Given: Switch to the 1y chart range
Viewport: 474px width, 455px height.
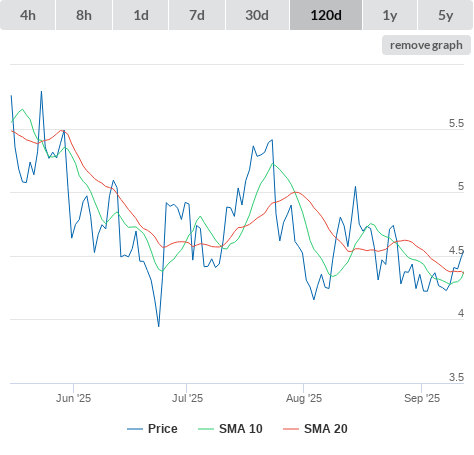Looking at the screenshot, I should (x=390, y=15).
